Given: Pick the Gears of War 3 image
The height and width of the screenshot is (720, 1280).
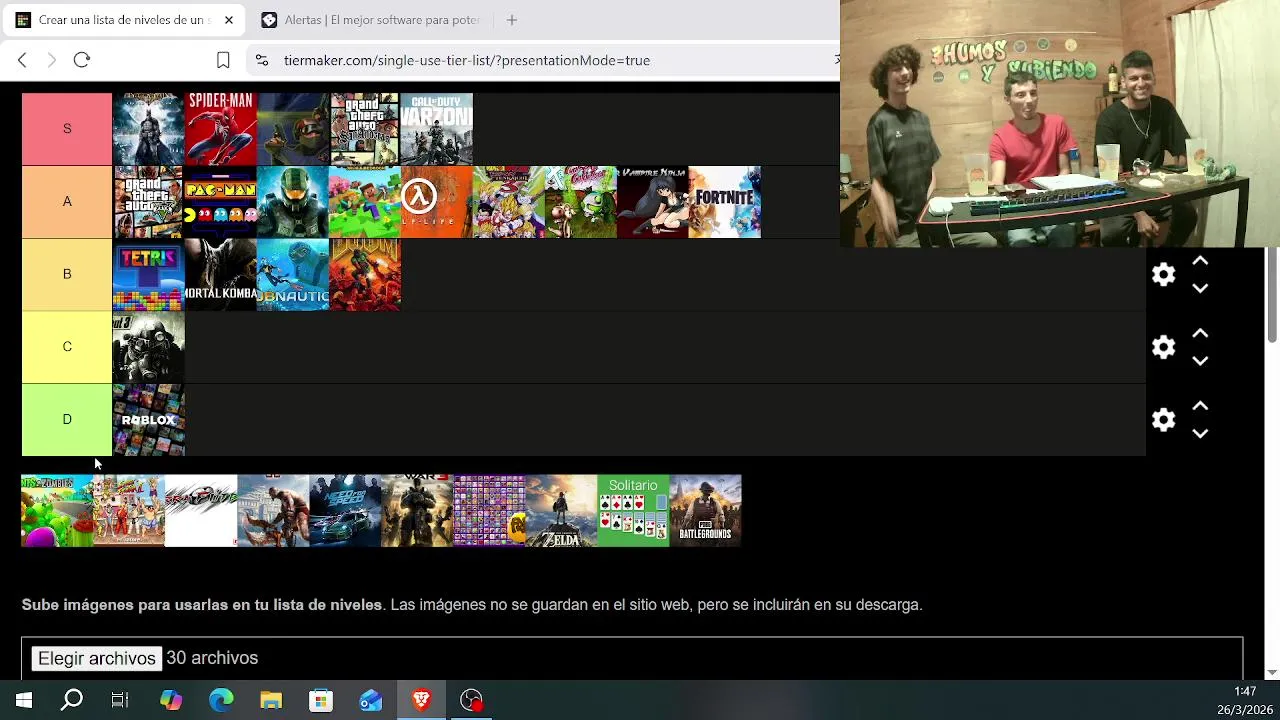Looking at the screenshot, I should coord(417,511).
